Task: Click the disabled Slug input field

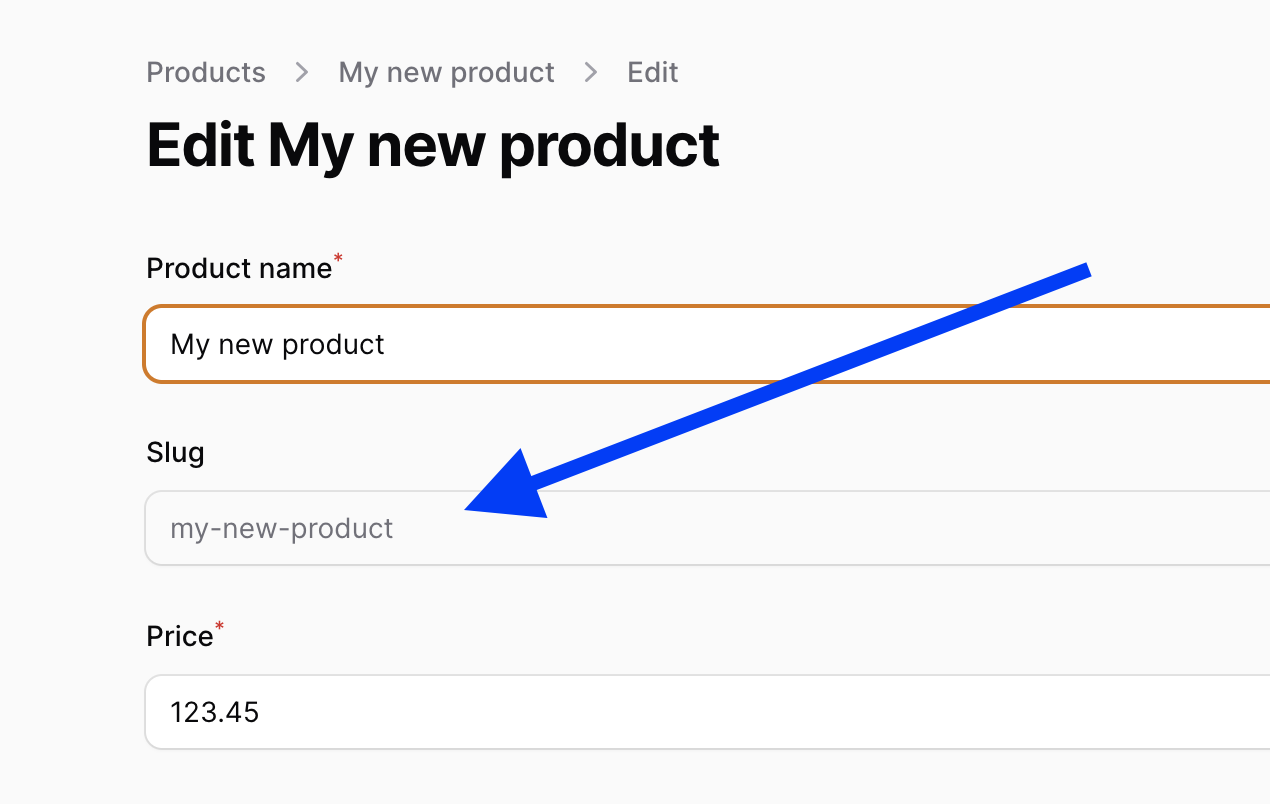Action: click(707, 528)
